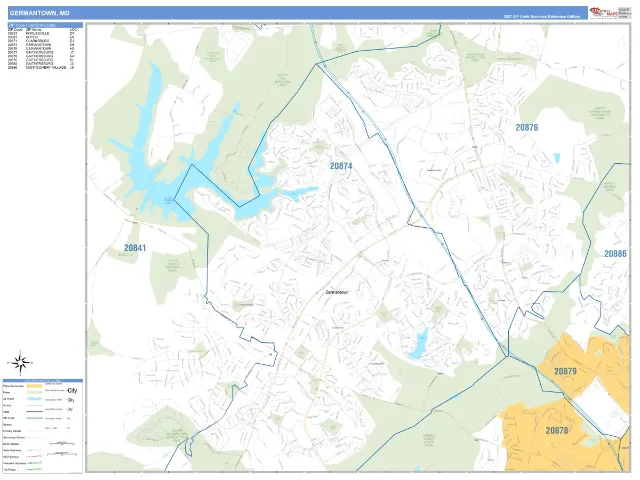Viewport: 640px width, 480px height.
Task: Click the 20878 ZIP code label
Action: click(557, 430)
